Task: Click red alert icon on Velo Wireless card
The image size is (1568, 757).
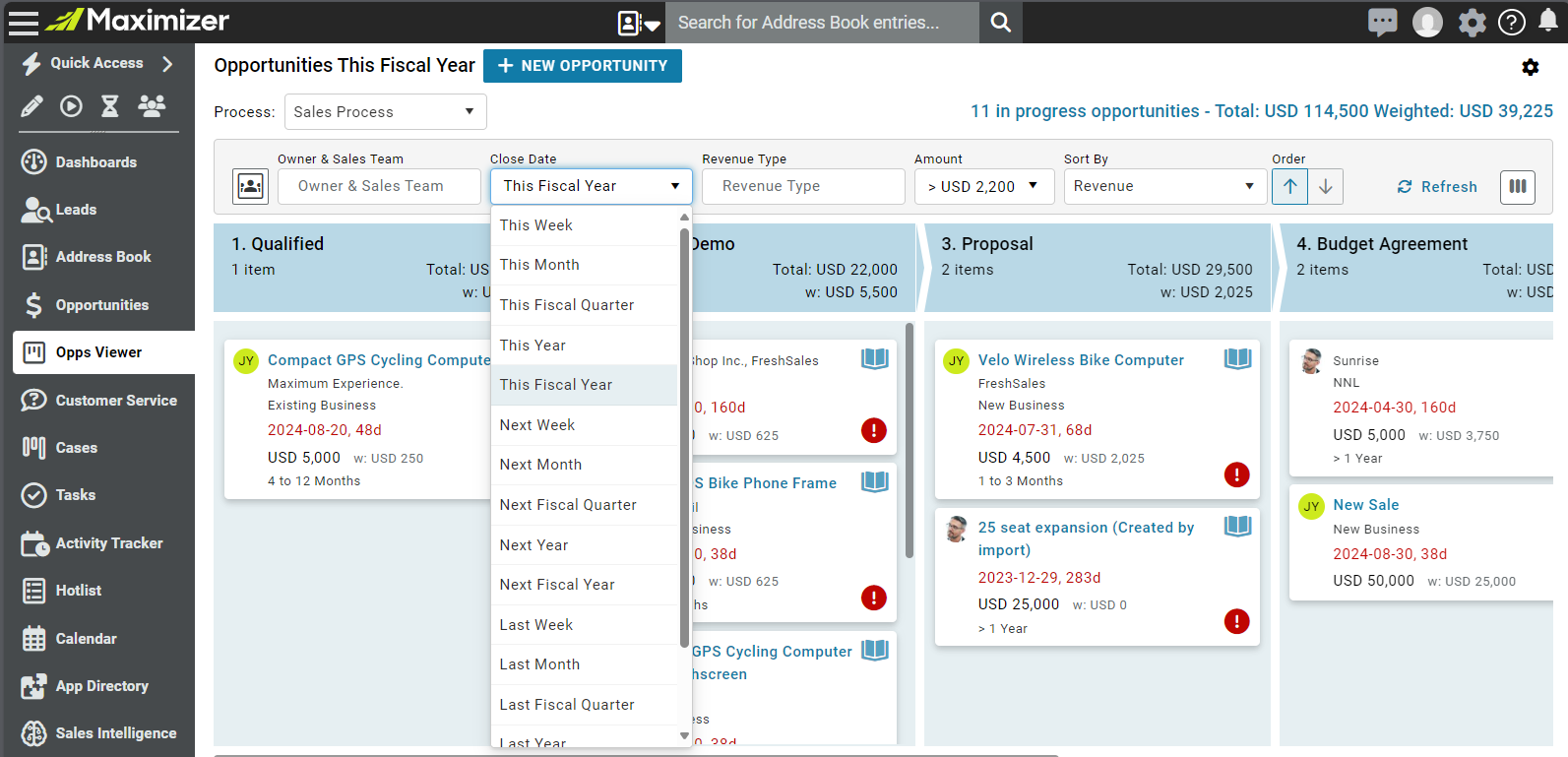Action: 1236,474
